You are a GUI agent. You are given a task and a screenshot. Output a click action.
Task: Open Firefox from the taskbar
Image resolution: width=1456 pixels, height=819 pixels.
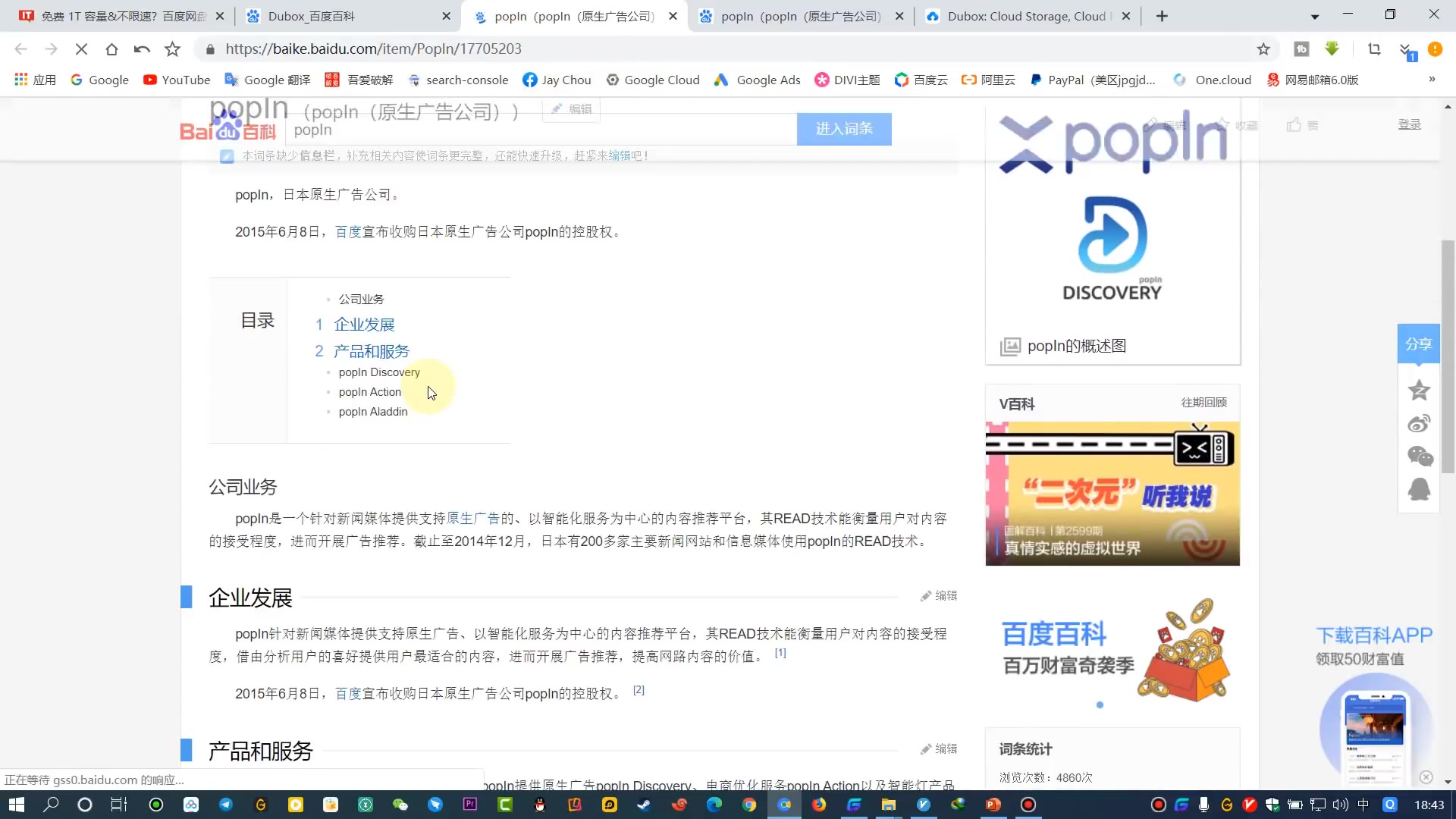point(818,805)
